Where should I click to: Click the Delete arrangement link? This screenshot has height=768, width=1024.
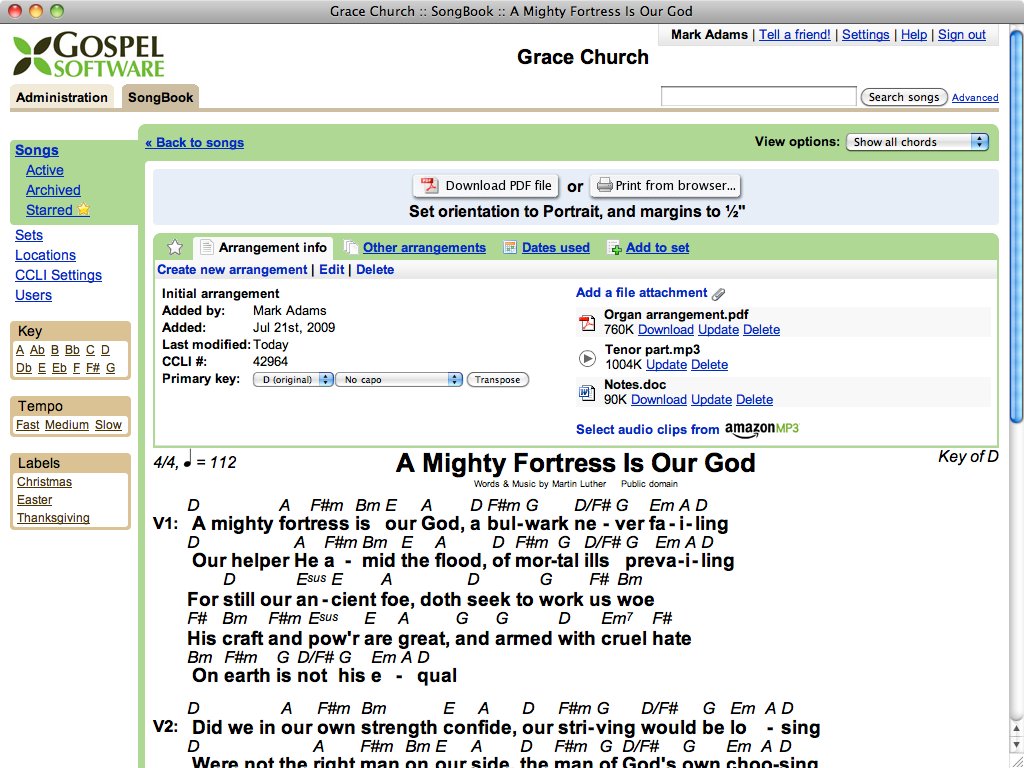pos(376,270)
